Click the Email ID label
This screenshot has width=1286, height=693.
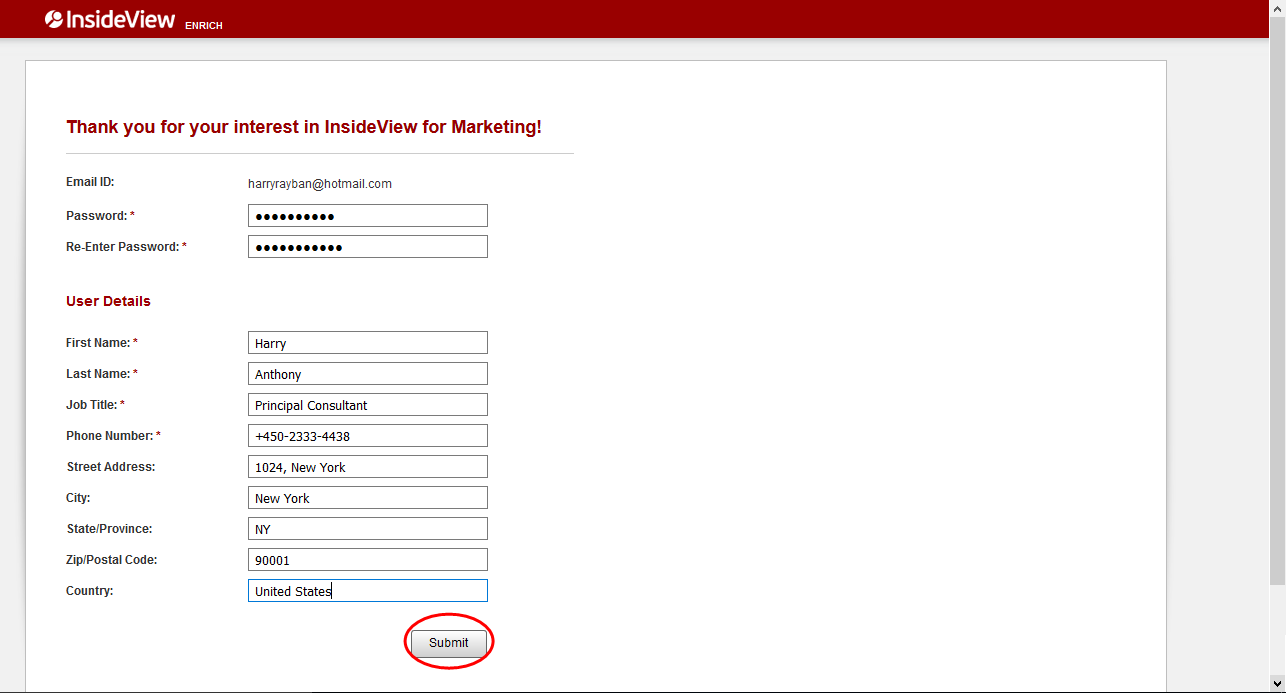tap(90, 182)
